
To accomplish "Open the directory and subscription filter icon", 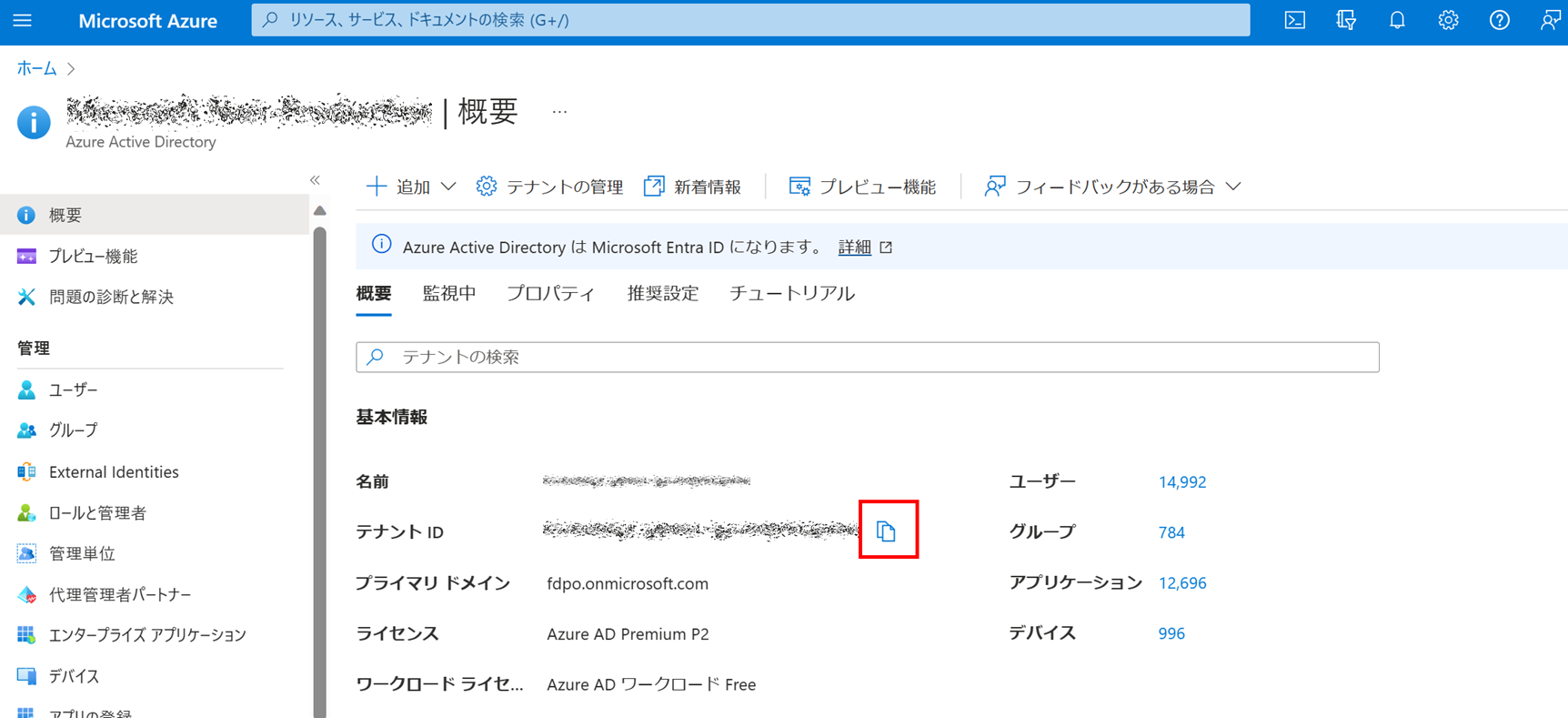I will coord(1346,20).
